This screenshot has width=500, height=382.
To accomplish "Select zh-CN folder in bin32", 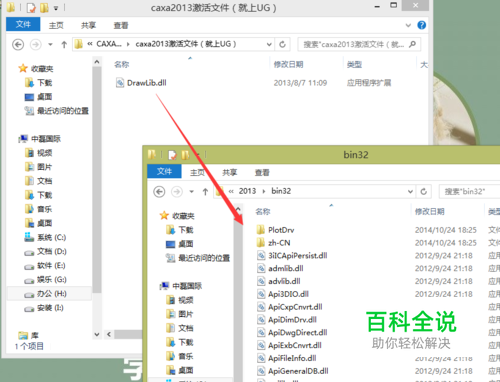I will pyautogui.click(x=273, y=243).
